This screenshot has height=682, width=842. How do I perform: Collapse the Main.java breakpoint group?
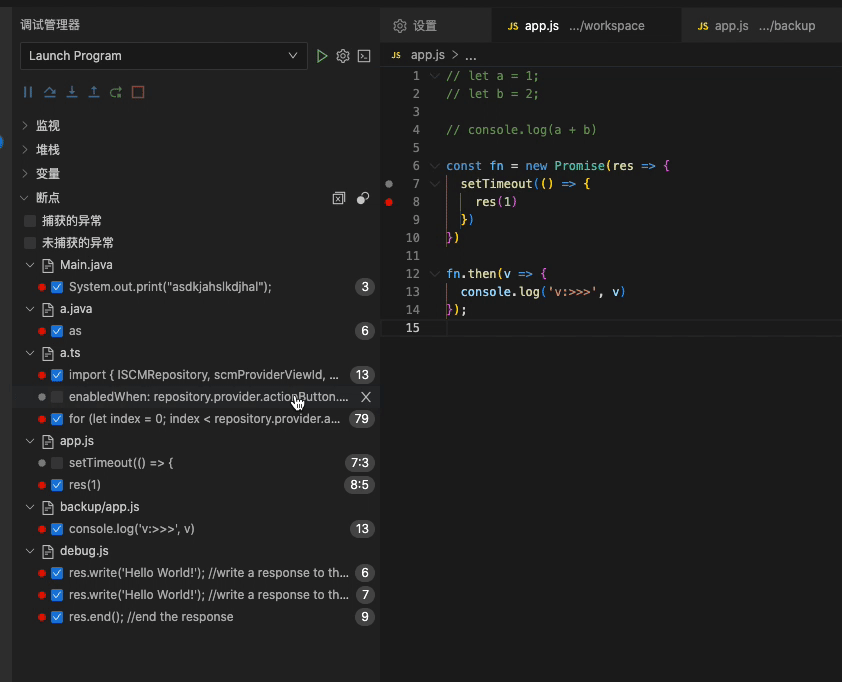click(30, 265)
